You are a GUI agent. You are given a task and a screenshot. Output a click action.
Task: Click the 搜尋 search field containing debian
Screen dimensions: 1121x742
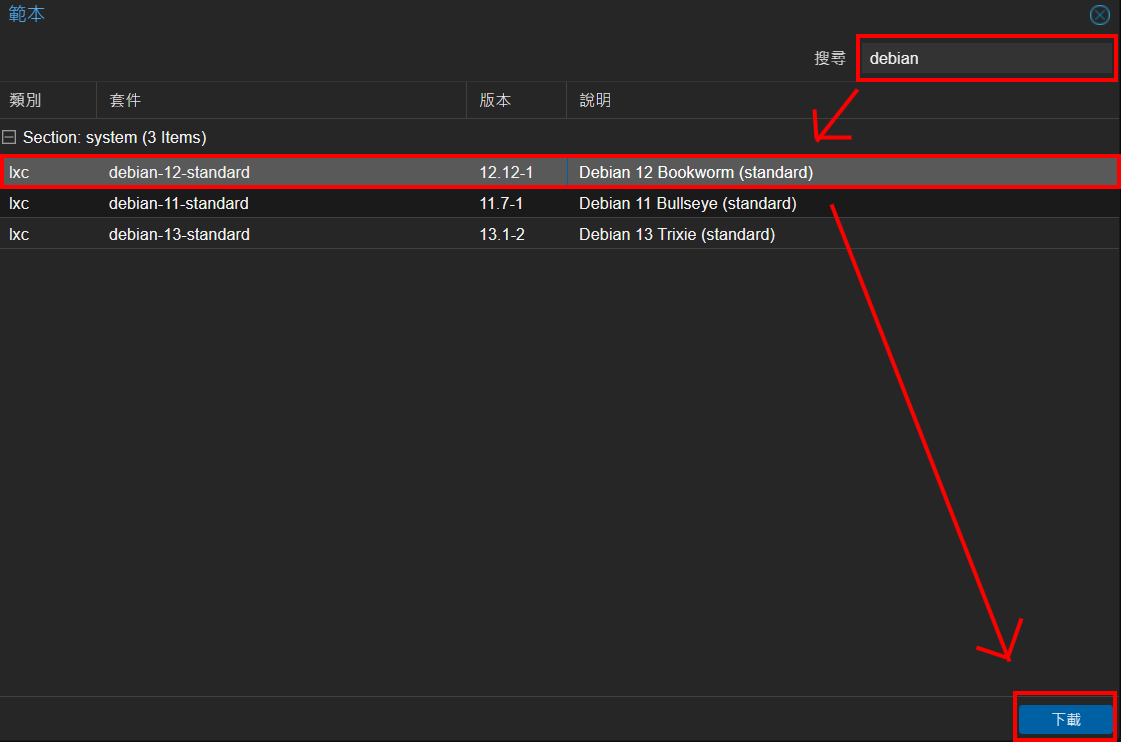[986, 59]
